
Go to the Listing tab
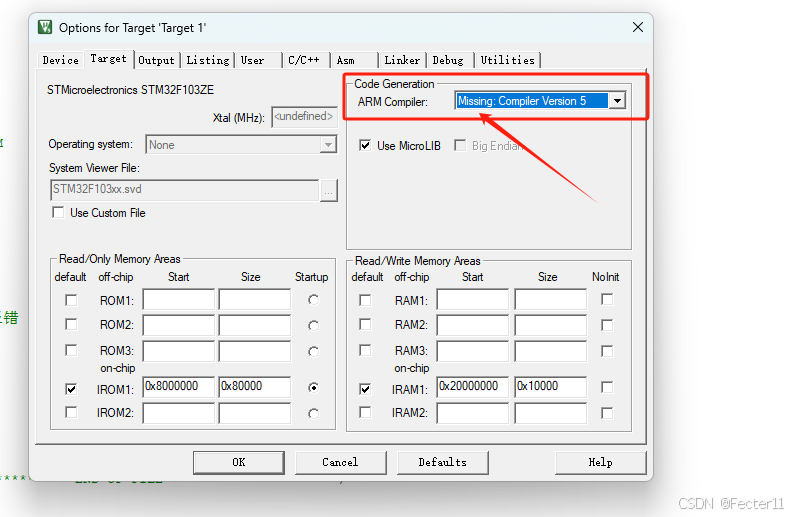tap(208, 60)
